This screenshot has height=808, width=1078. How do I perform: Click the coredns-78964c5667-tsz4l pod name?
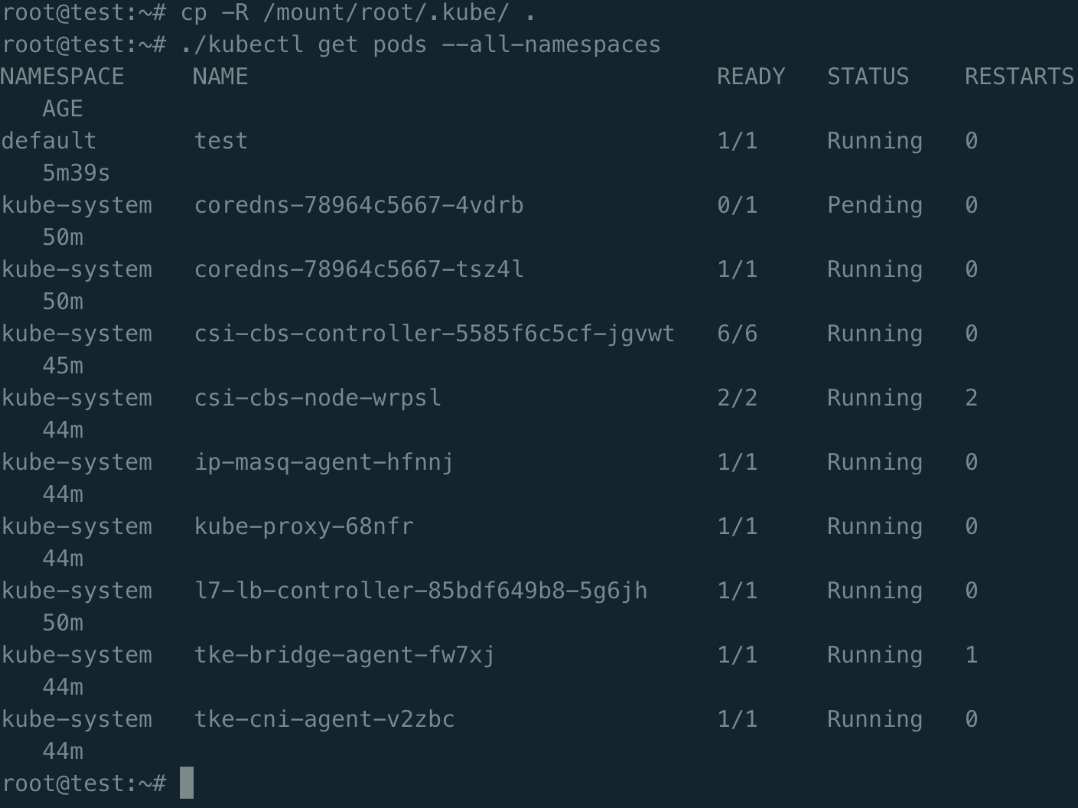click(x=359, y=269)
